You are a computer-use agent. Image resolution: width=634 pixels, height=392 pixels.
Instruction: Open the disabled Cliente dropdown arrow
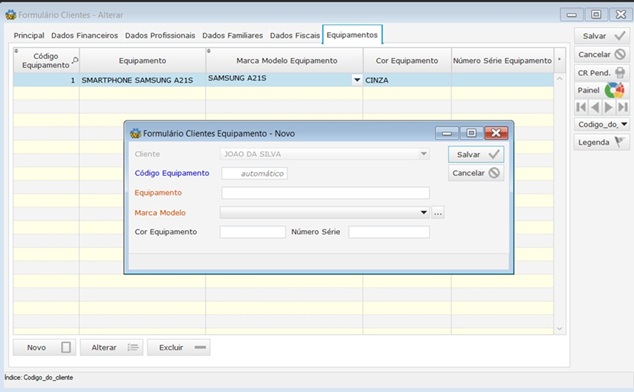[x=423, y=154]
